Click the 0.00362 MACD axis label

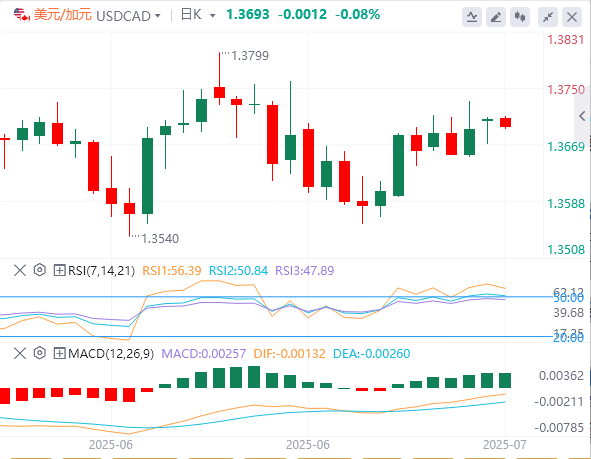(x=561, y=376)
